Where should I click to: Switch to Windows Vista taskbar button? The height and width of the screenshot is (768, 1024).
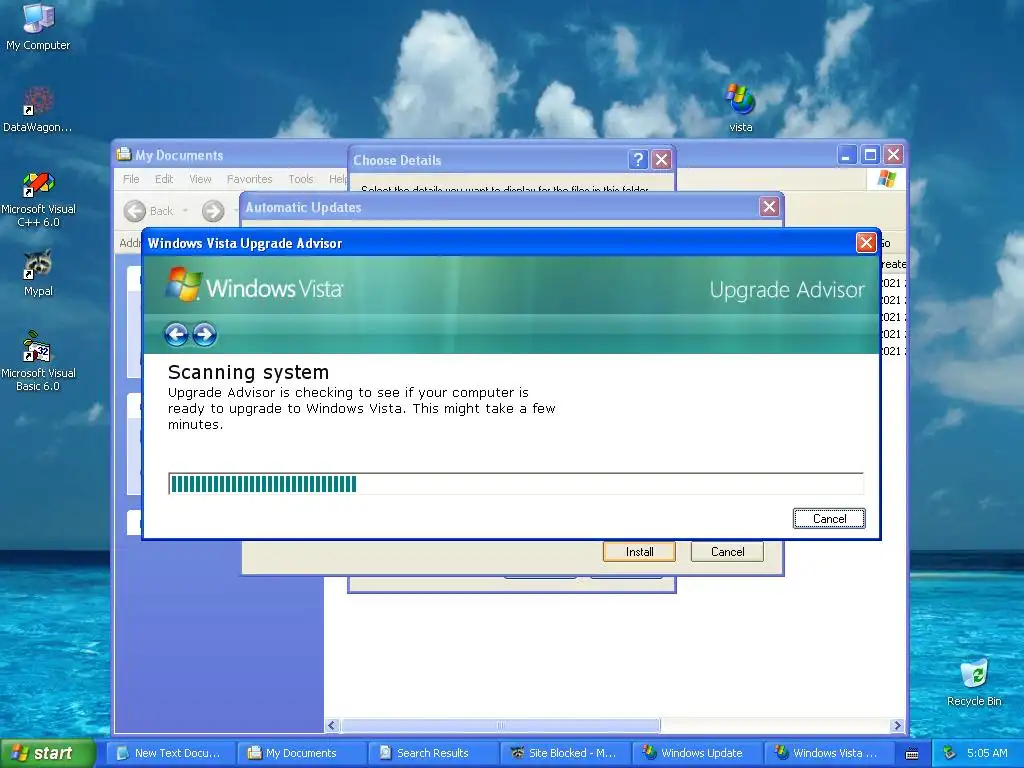827,753
